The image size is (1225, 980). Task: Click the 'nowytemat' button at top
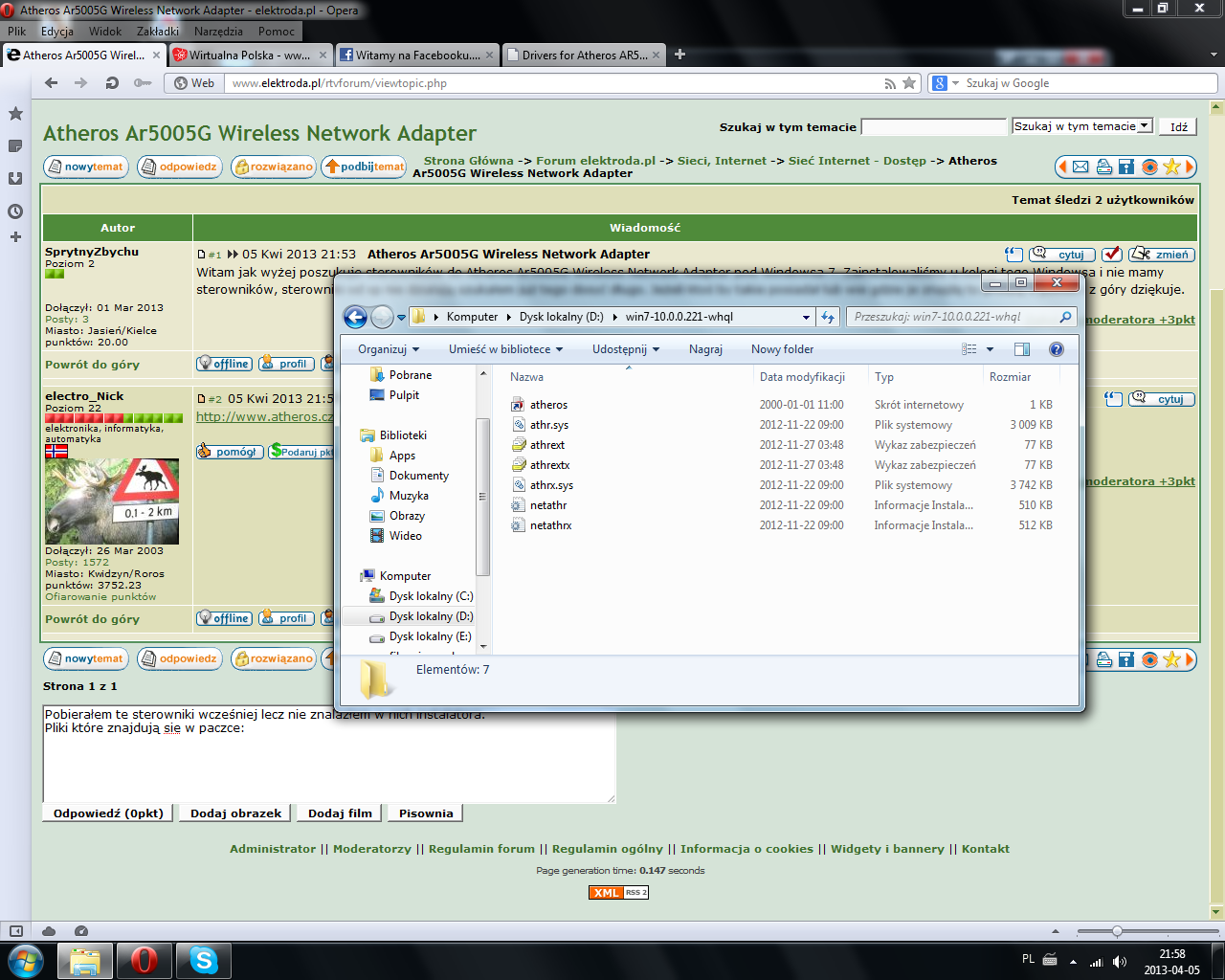click(86, 167)
